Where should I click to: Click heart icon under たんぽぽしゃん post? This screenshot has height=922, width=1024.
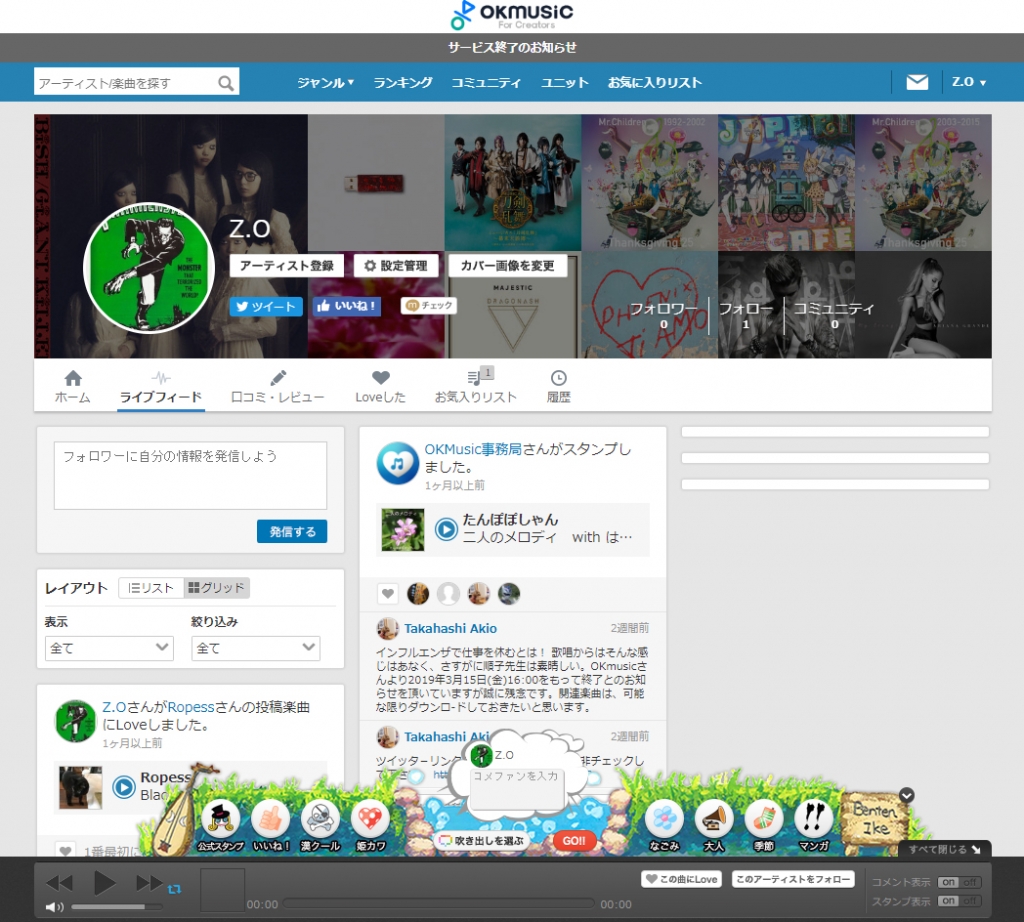[x=388, y=594]
